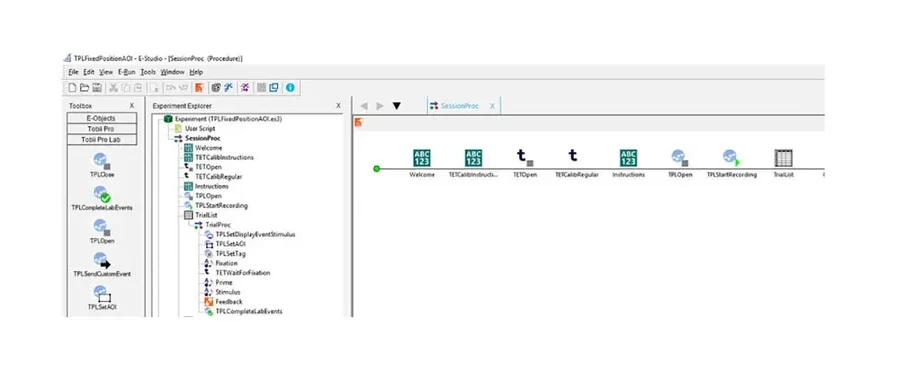The image size is (906, 378).
Task: Select TPLStartRecording in explorer tree
Action: point(216,206)
